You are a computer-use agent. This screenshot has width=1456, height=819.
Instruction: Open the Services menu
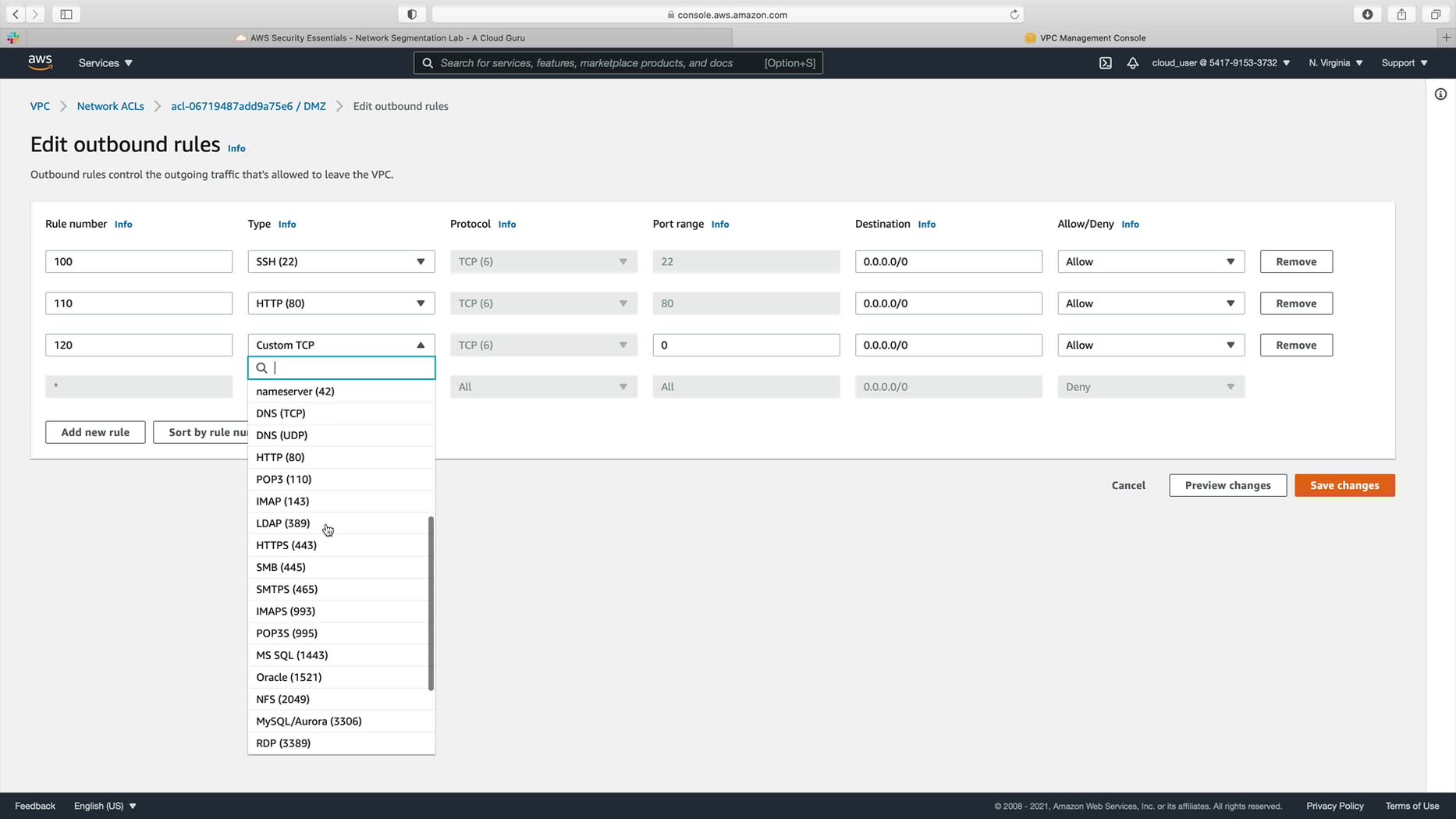[105, 63]
